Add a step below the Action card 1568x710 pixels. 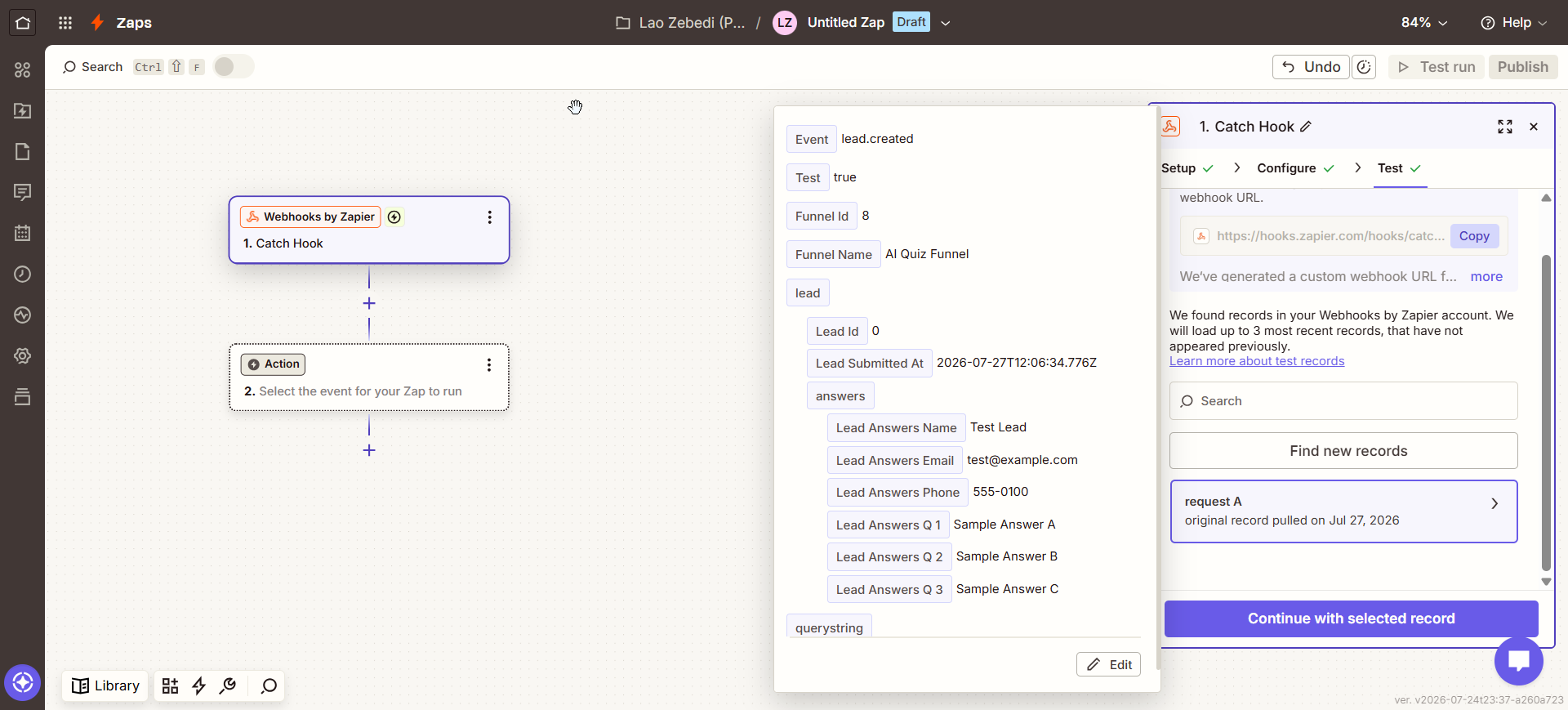pyautogui.click(x=369, y=450)
